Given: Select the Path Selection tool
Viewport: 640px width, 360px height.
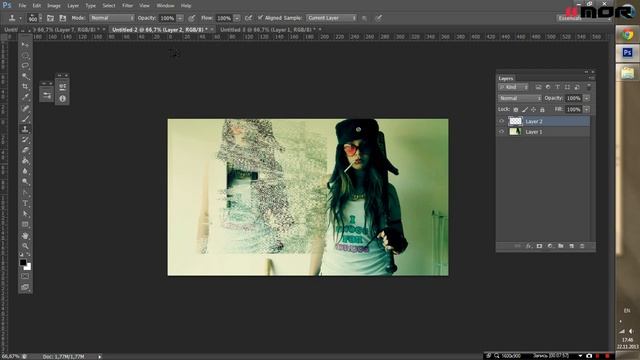Looking at the screenshot, I should pyautogui.click(x=25, y=214).
